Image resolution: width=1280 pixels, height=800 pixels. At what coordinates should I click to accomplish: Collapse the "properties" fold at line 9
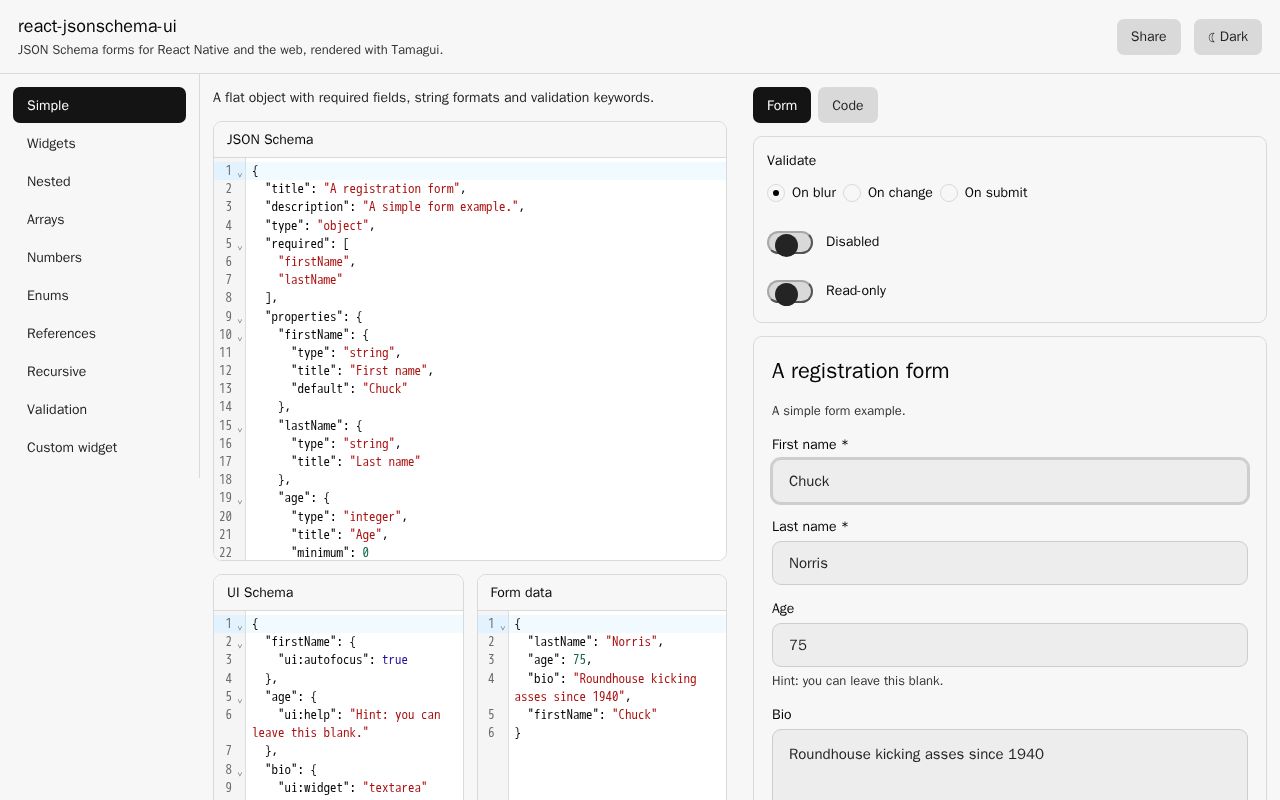point(240,318)
